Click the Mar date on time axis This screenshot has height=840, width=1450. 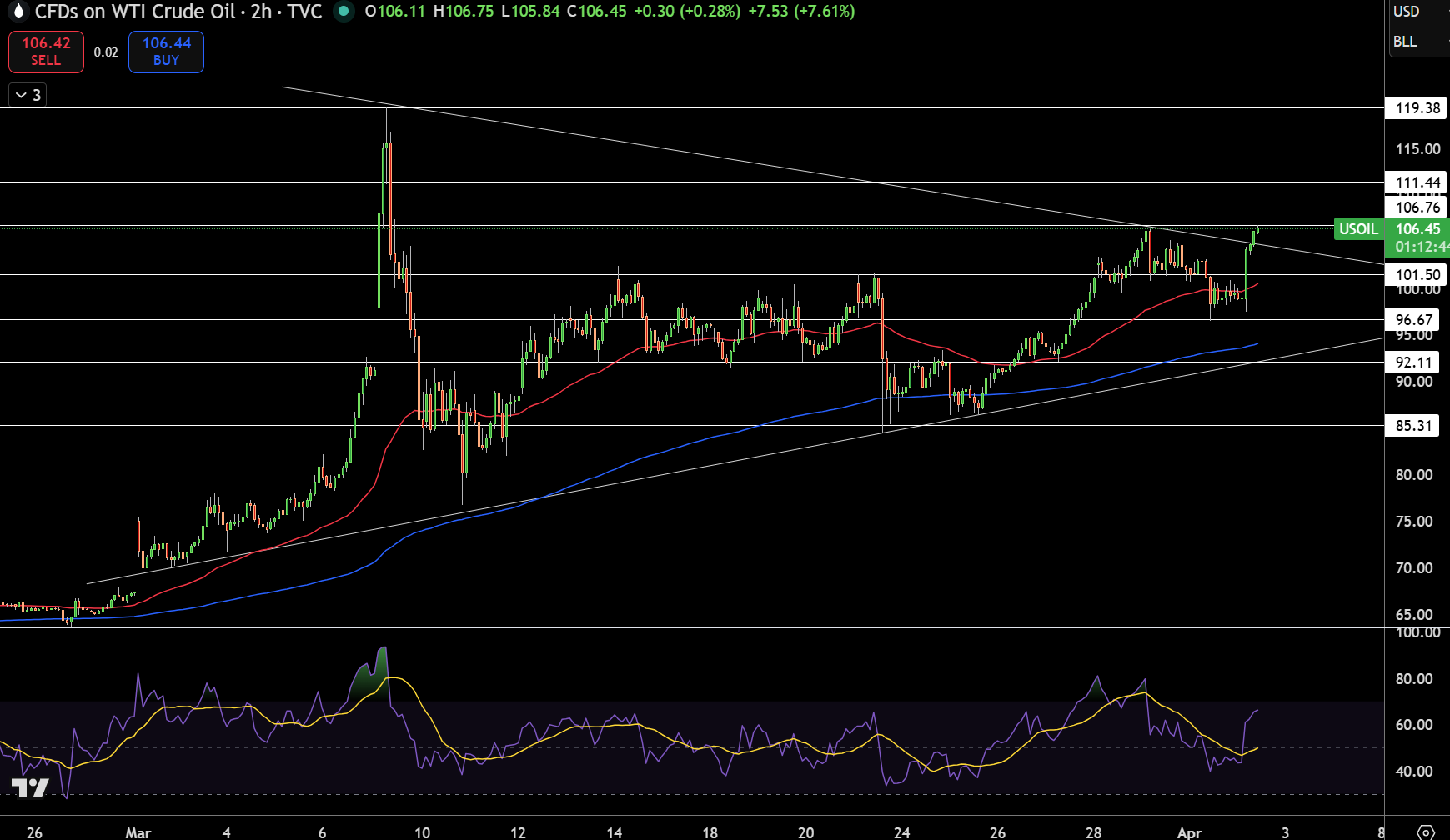coord(138,832)
